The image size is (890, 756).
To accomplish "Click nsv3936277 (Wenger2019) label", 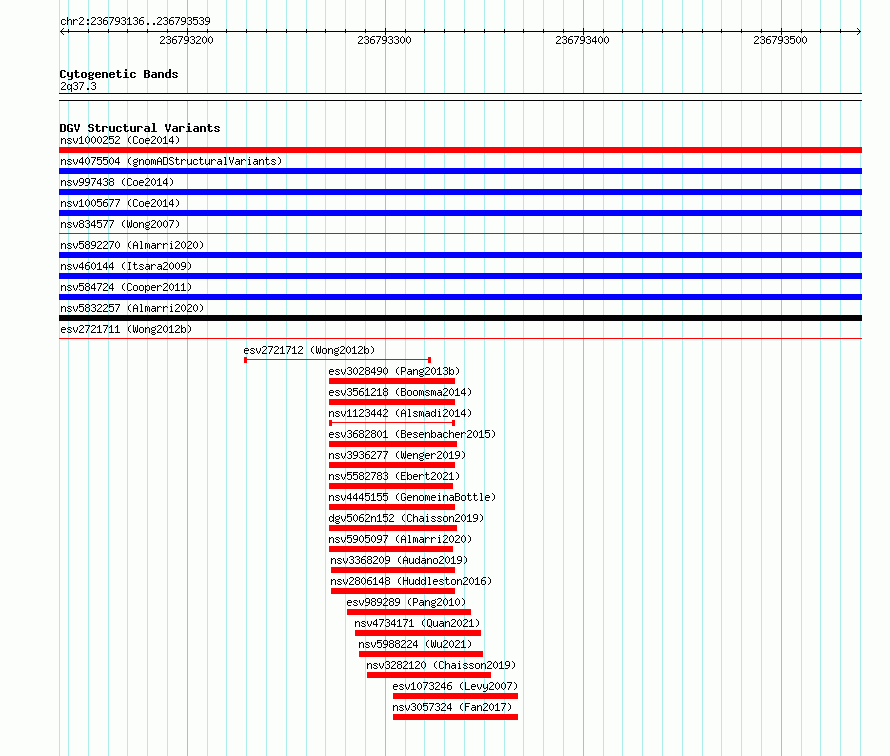I will coord(397,455).
